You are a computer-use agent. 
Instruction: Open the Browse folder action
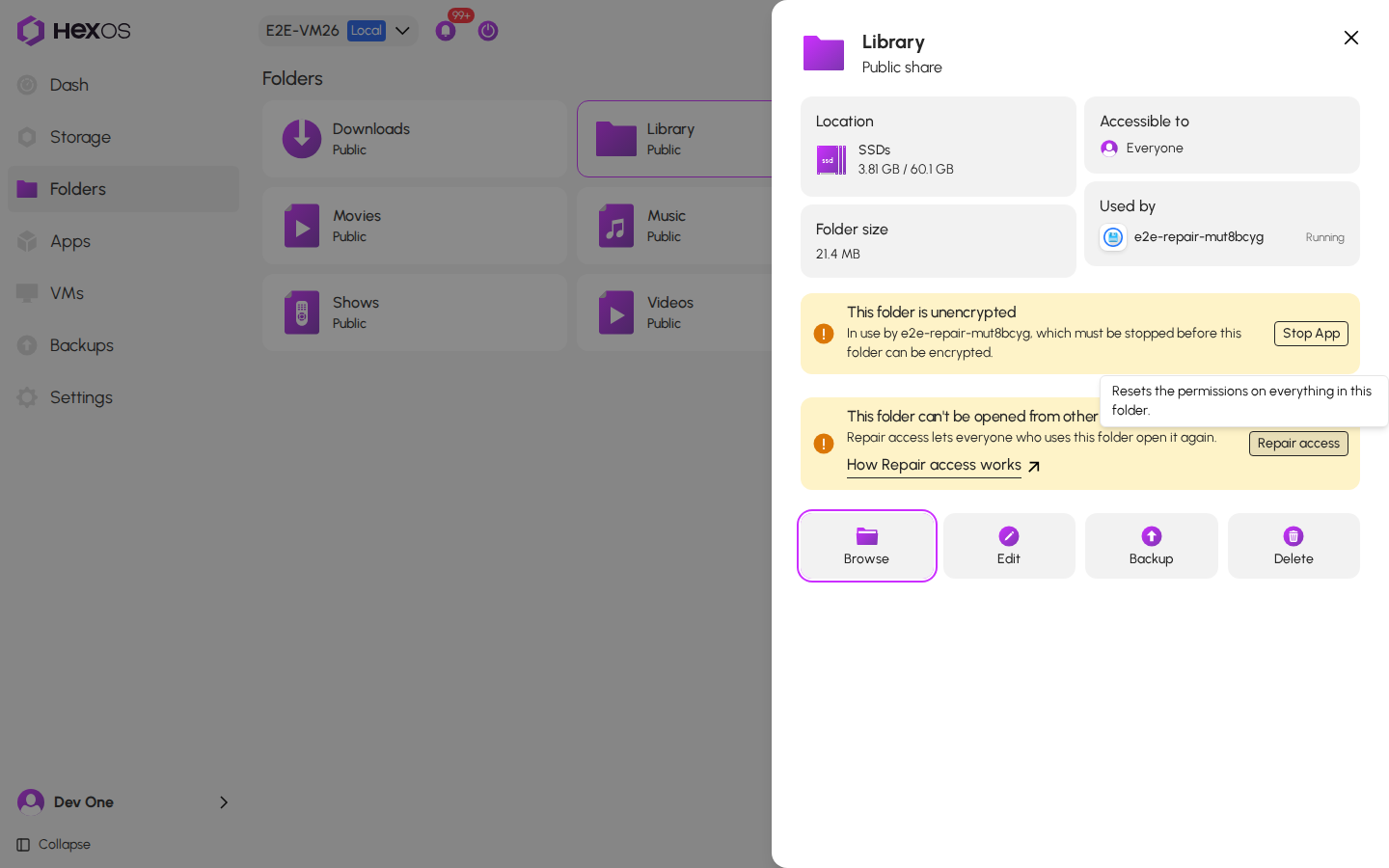coord(866,546)
